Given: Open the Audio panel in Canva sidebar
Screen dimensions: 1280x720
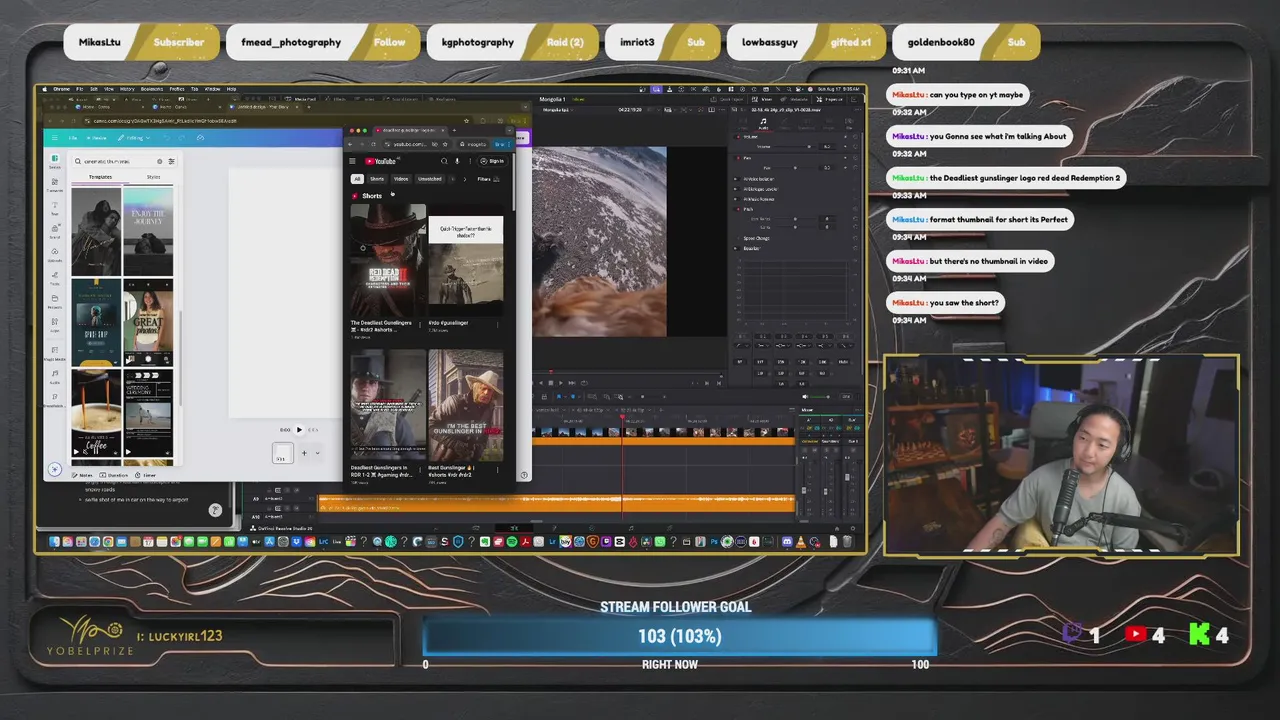Looking at the screenshot, I should pyautogui.click(x=55, y=377).
